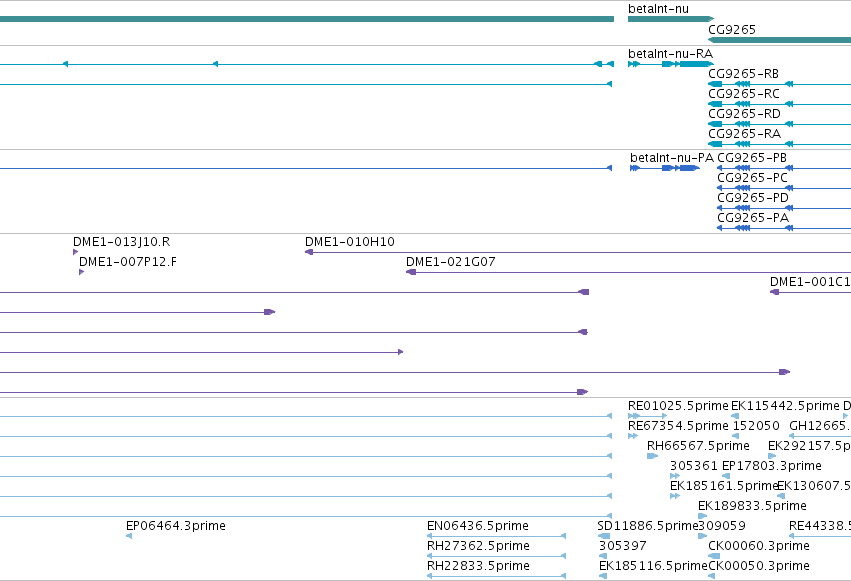Select the DME1-013J10.R feature label

point(122,242)
